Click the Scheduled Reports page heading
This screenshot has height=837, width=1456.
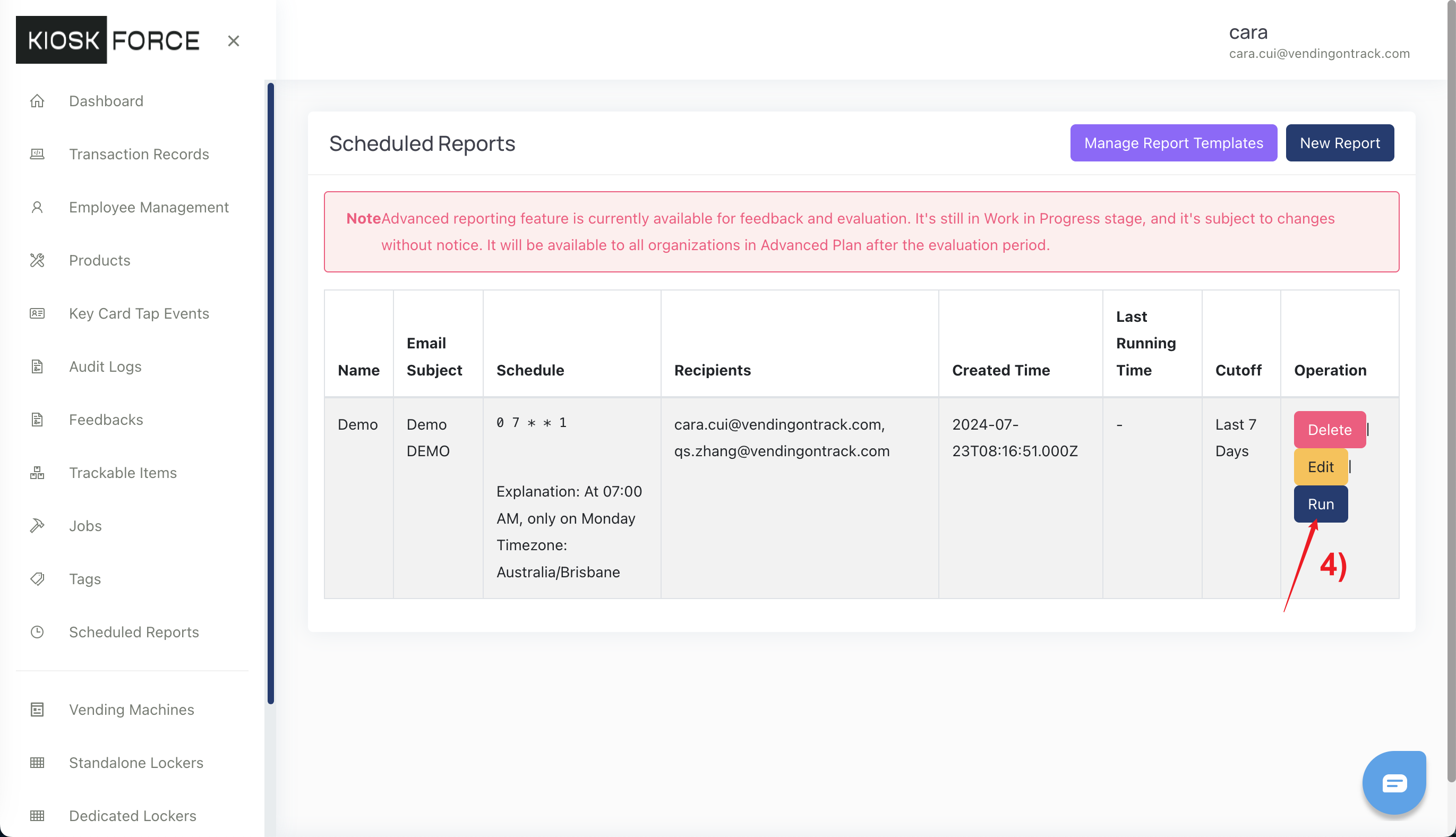(x=422, y=143)
